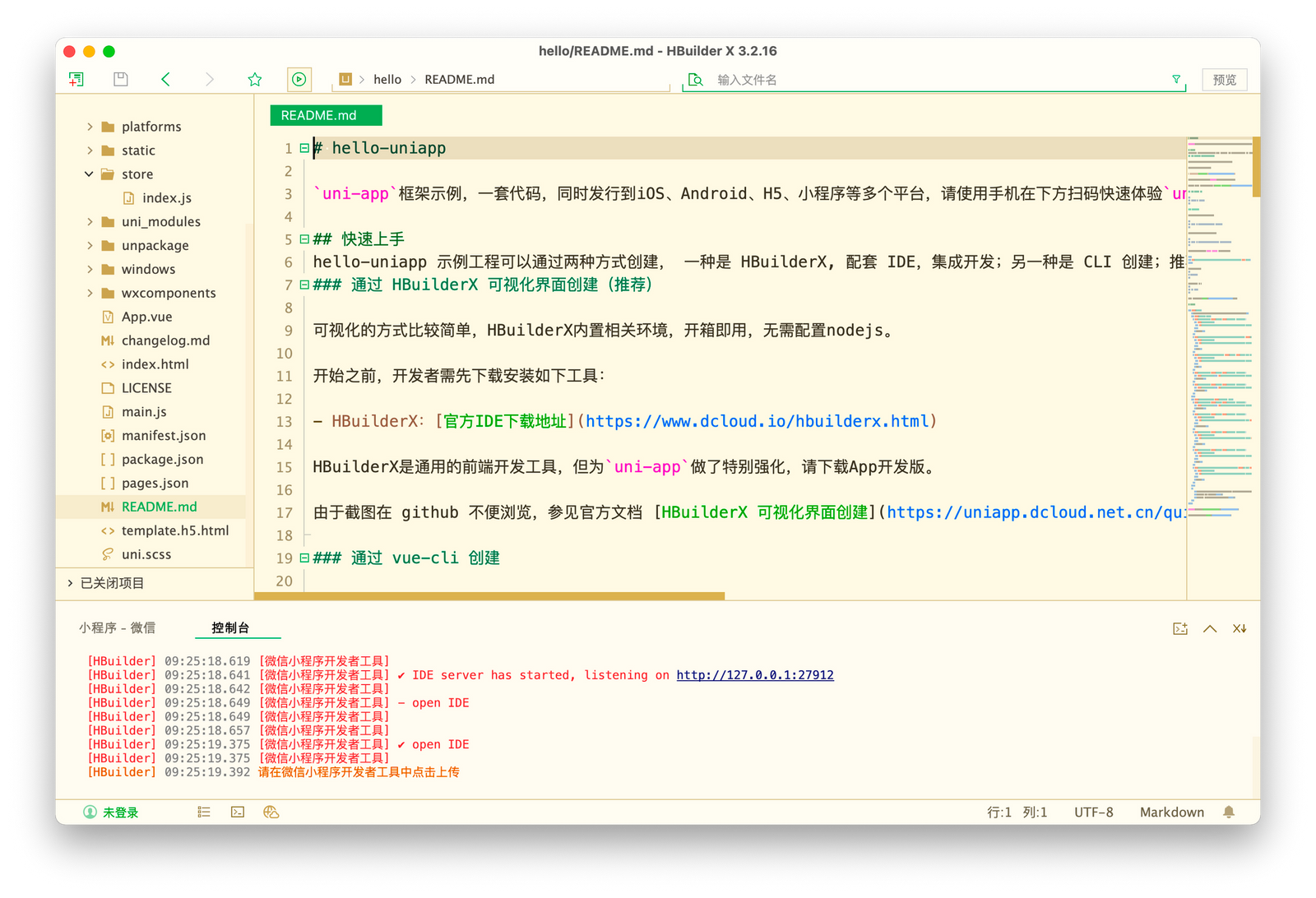
Task: Click the save file icon
Action: click(x=120, y=78)
